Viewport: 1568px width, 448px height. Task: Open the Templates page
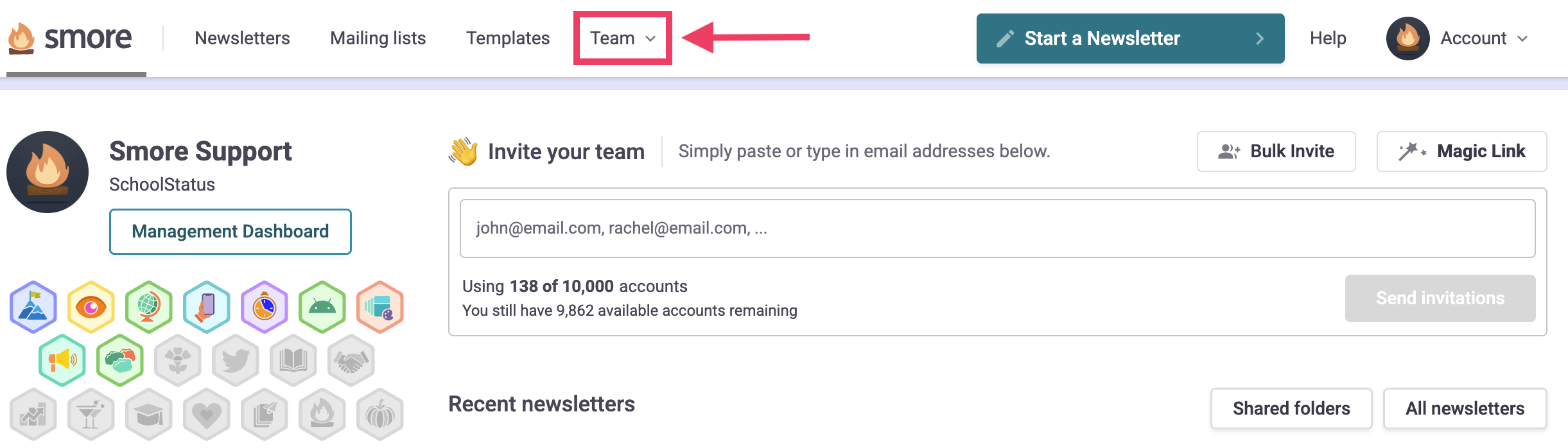click(508, 39)
